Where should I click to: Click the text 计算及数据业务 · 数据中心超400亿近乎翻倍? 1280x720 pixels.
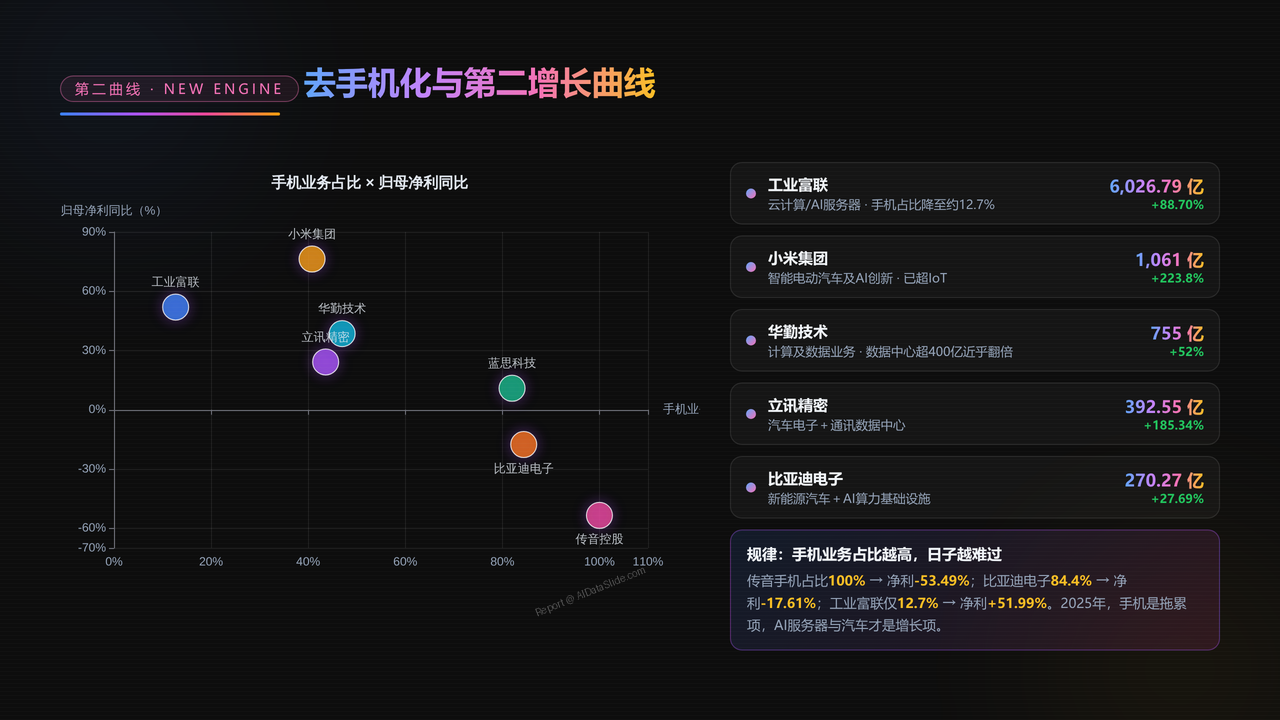(x=890, y=352)
